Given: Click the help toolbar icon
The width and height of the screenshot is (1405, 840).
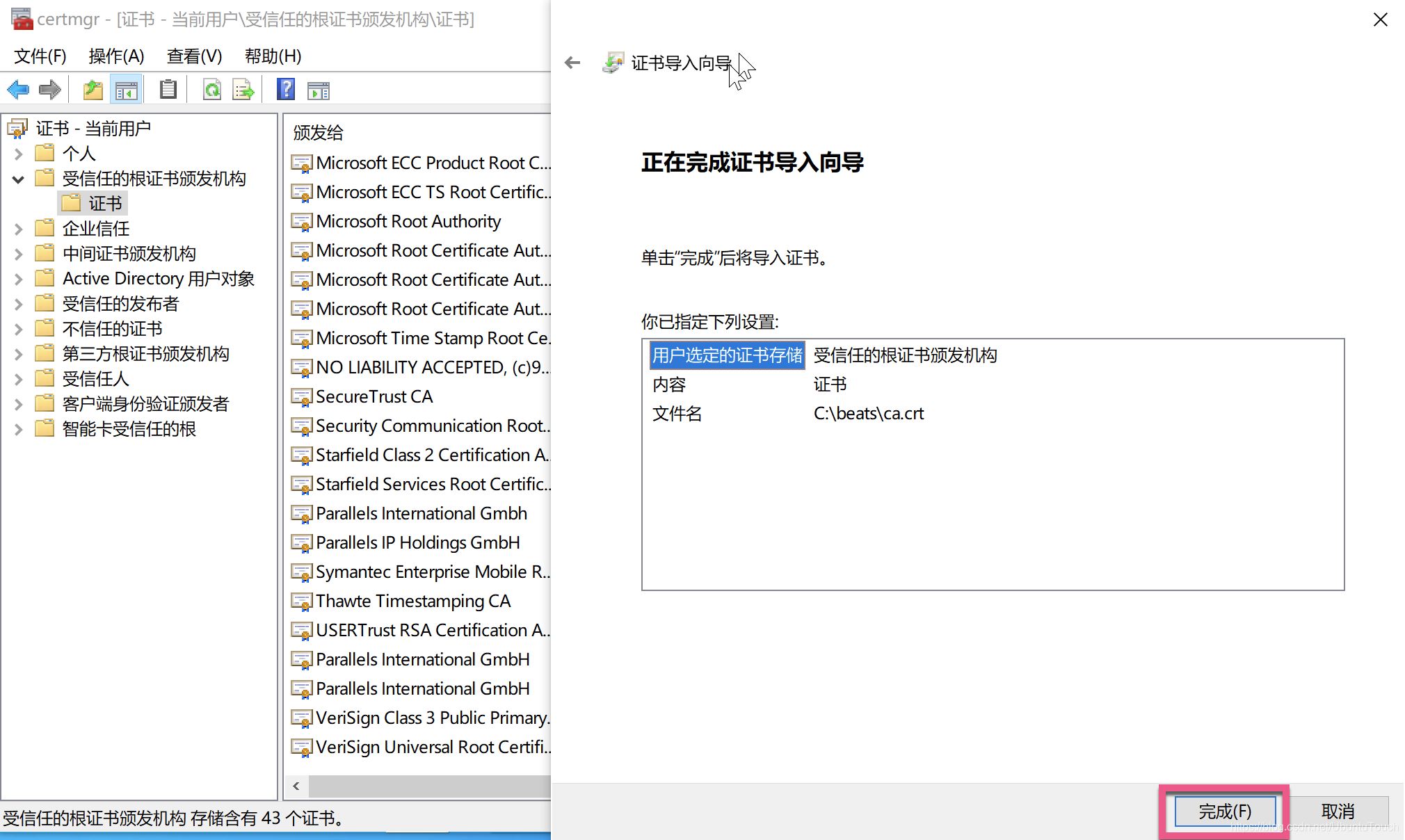Looking at the screenshot, I should click(283, 90).
